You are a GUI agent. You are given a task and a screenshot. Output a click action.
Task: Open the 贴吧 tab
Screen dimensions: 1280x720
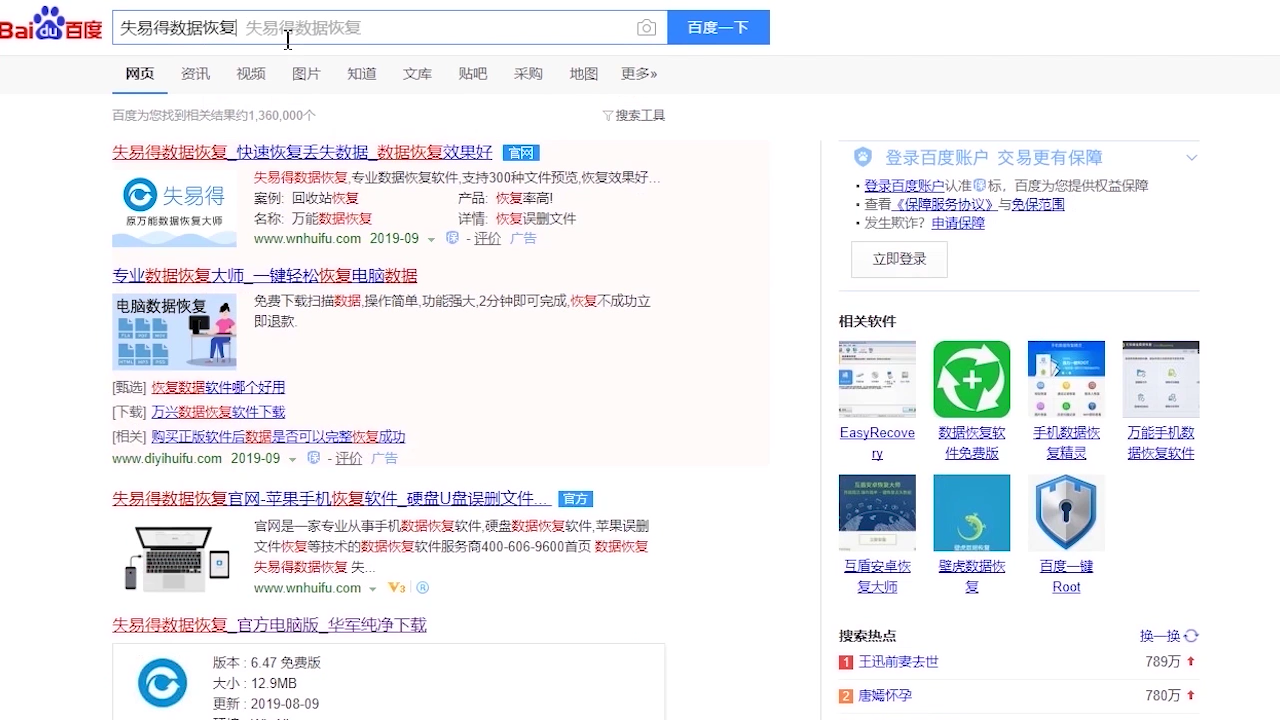(473, 74)
